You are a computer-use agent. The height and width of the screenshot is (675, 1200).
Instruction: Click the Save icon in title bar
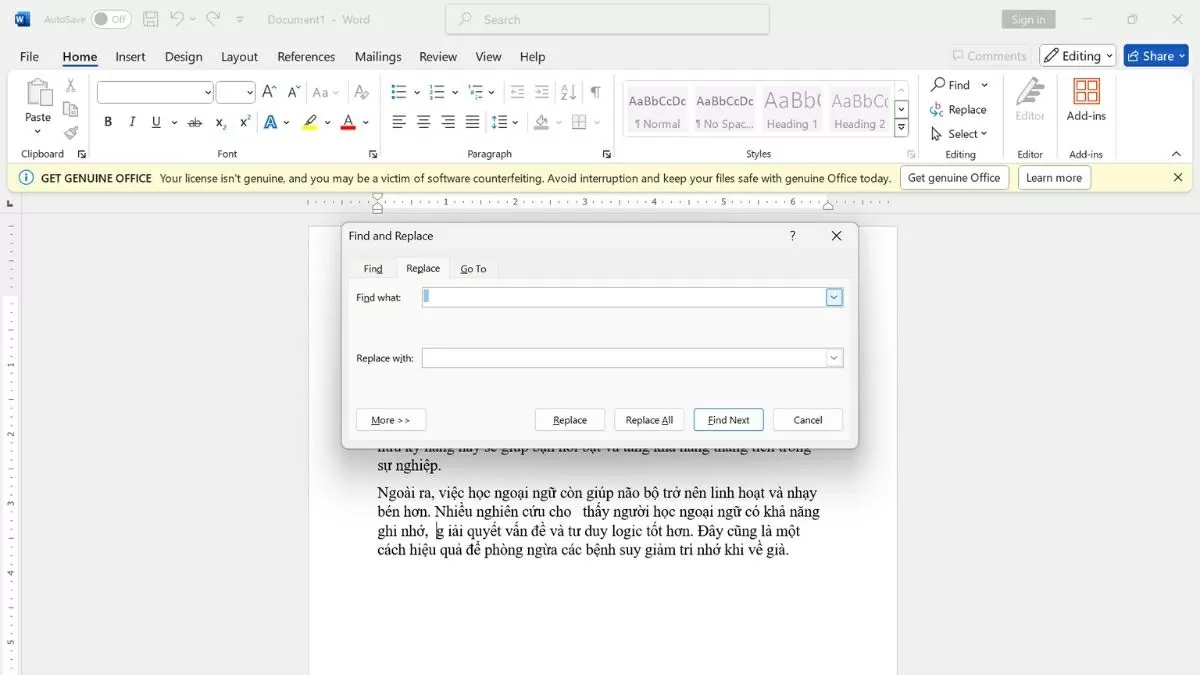tap(150, 19)
